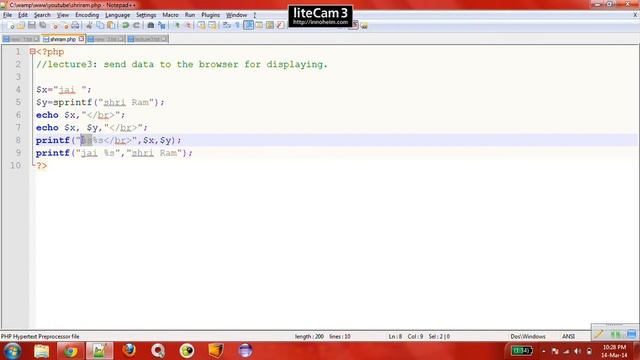Open Find using the binoculars icon

(x=151, y=26)
